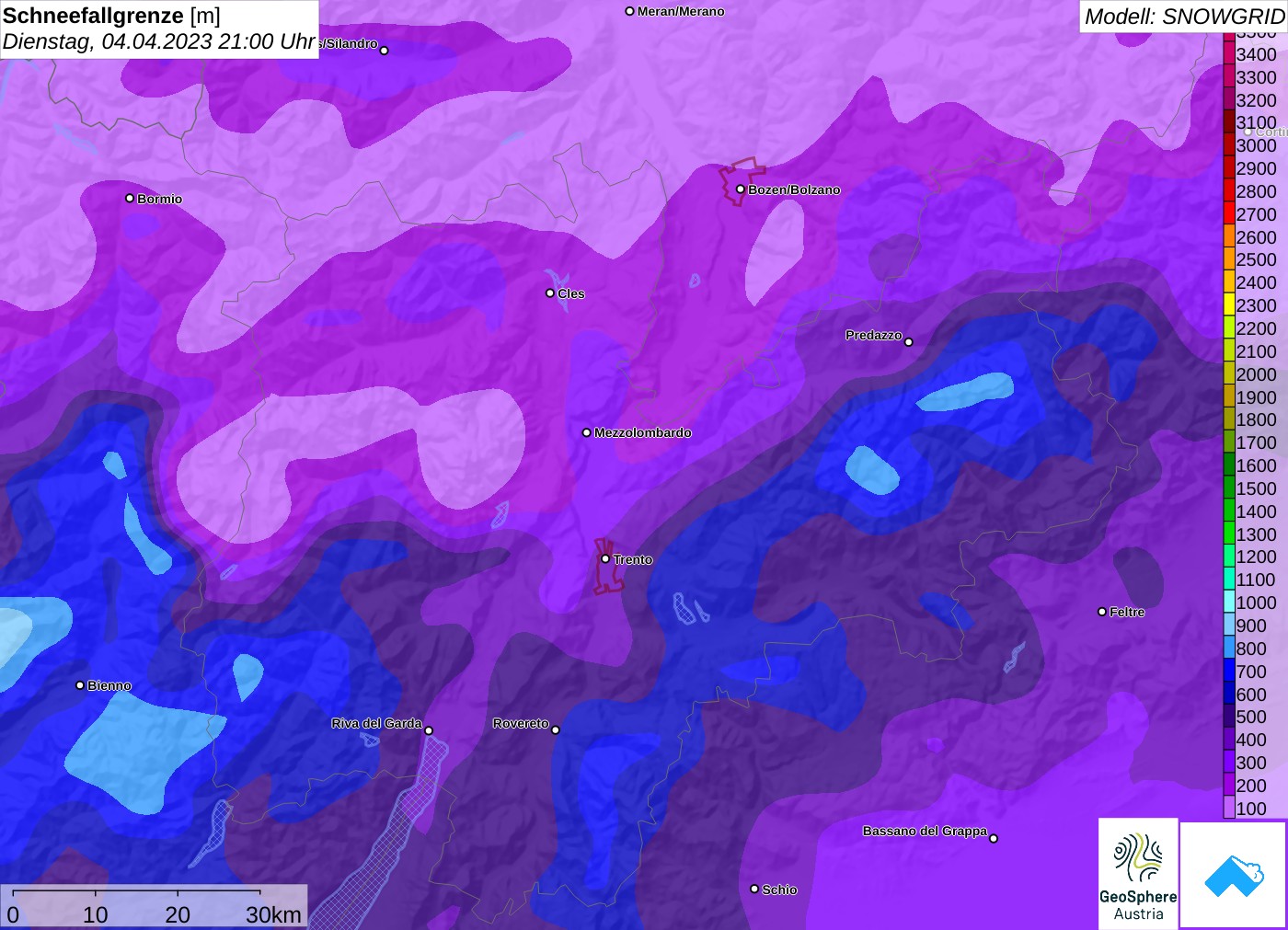Click the Bormio location dot
This screenshot has height=930, width=1288.
coord(130,199)
